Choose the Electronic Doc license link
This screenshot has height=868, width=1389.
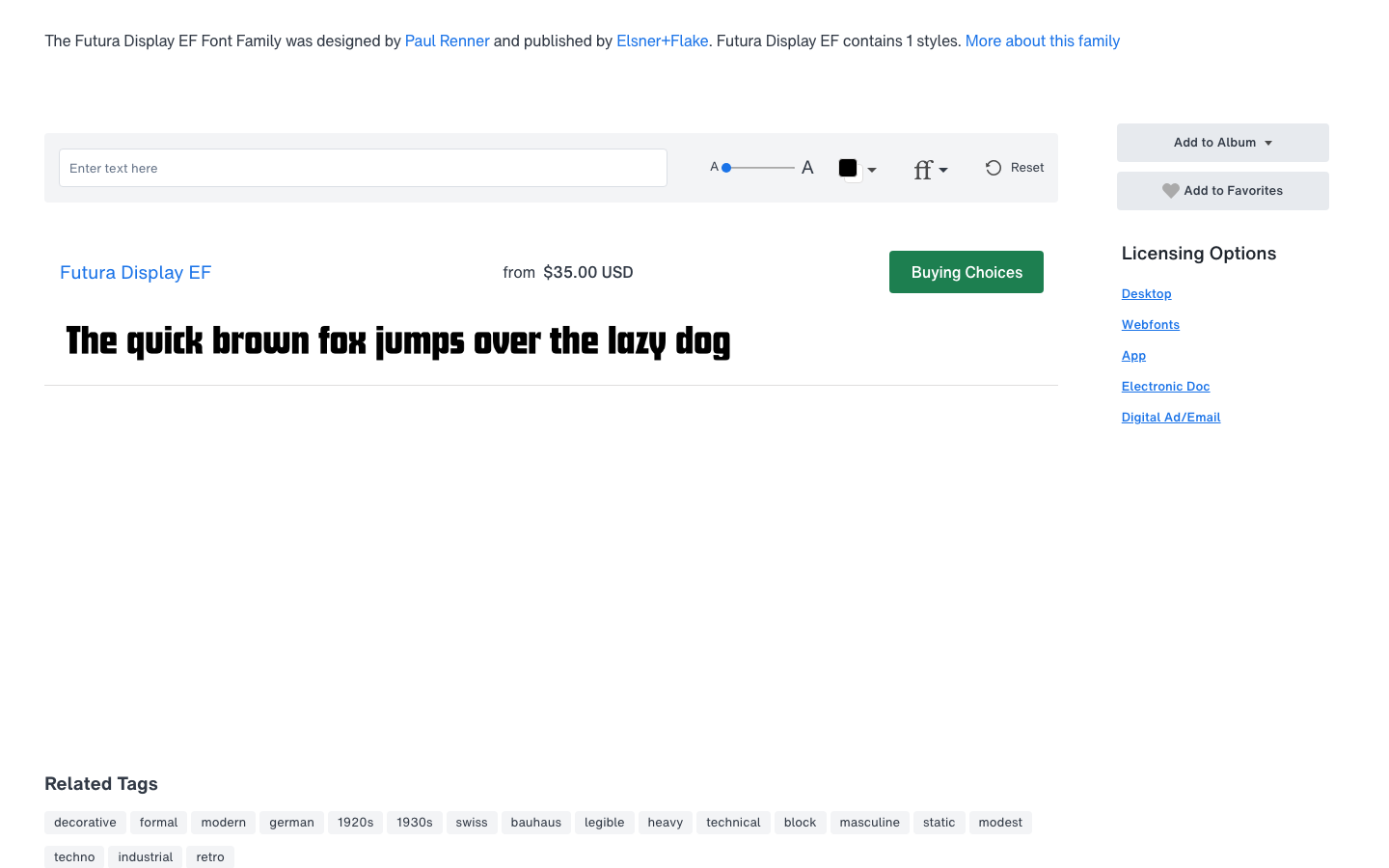pyautogui.click(x=1165, y=387)
